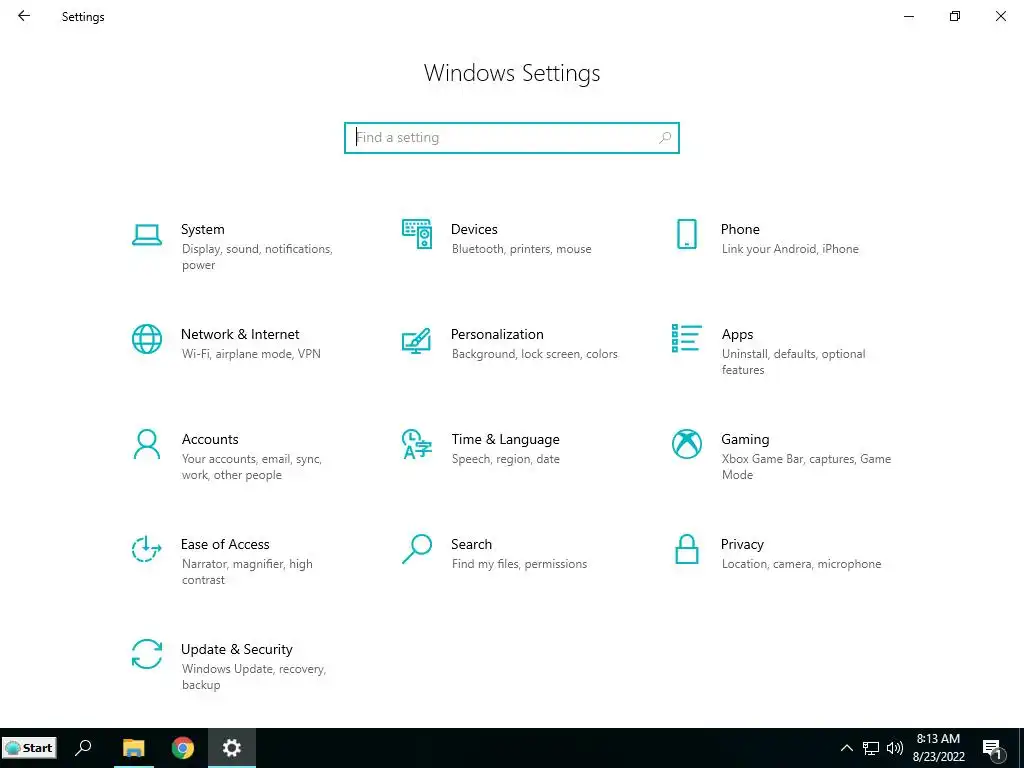Click the Time & Language icon
This screenshot has height=768, width=1024.
click(x=417, y=444)
